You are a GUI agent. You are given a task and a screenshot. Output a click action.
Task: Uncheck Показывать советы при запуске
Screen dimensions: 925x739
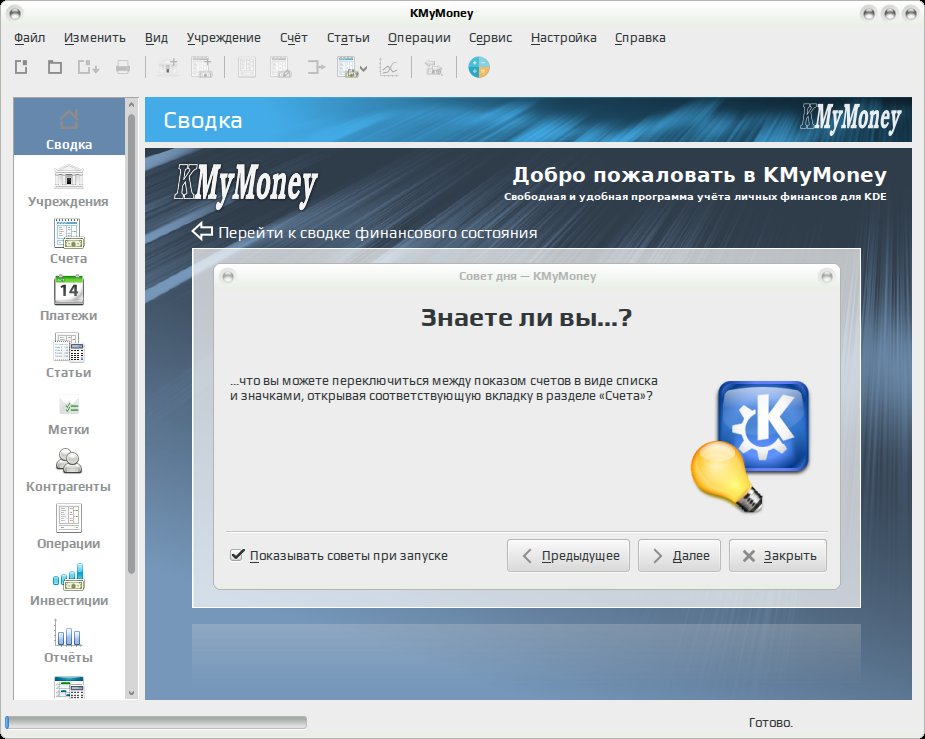point(237,555)
